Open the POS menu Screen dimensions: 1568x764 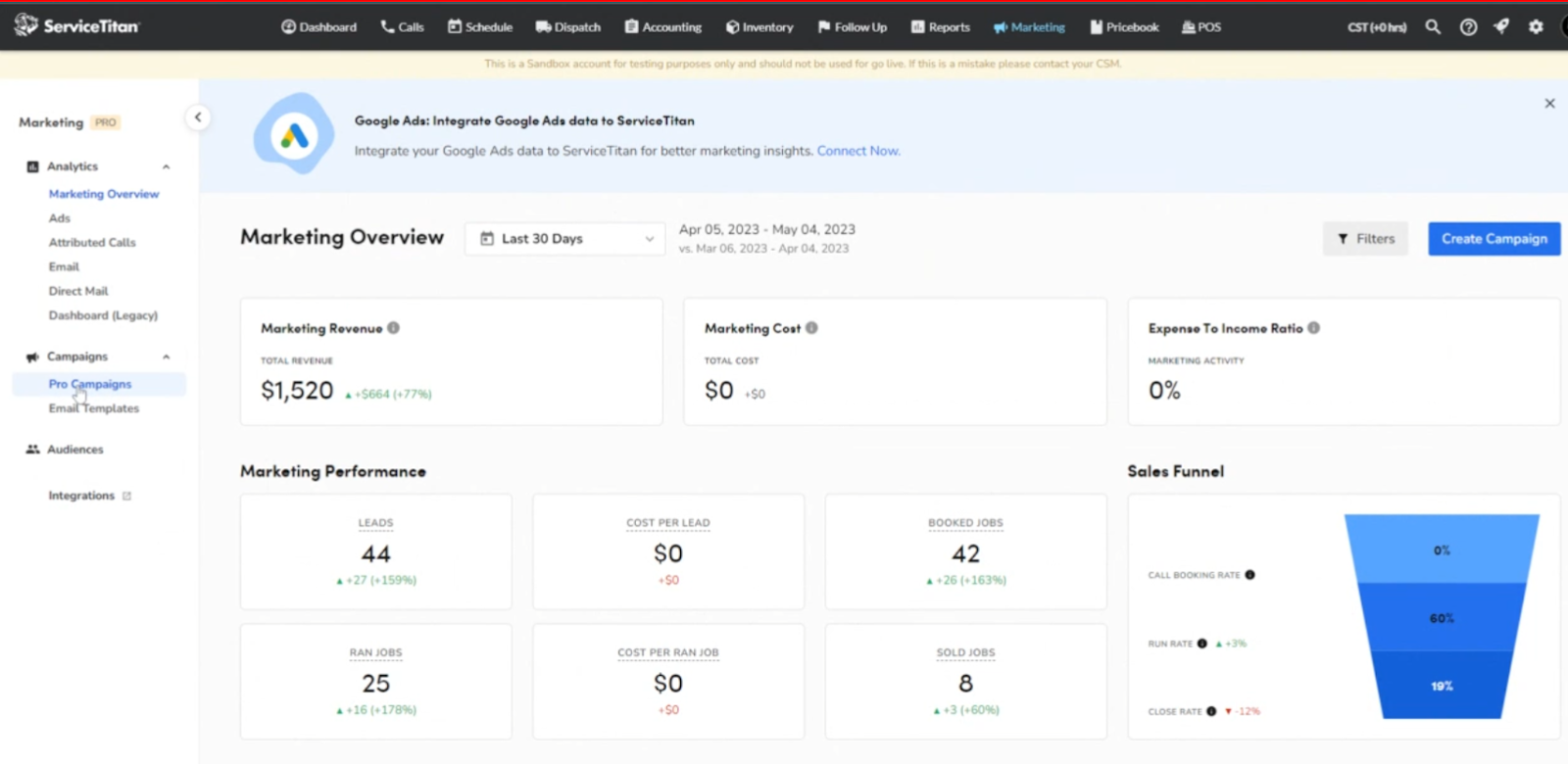[1201, 26]
